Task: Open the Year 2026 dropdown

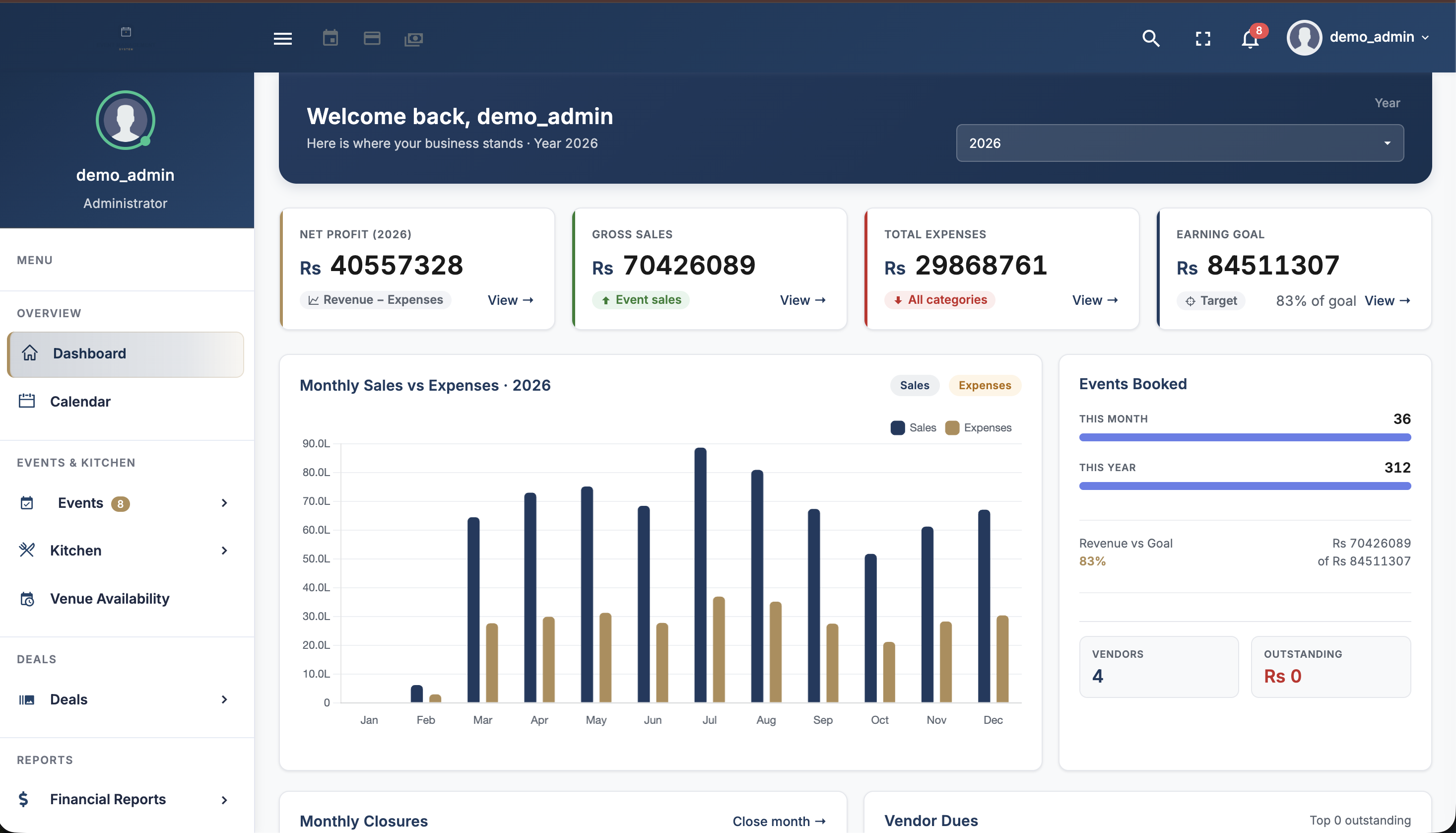Action: [x=1180, y=143]
